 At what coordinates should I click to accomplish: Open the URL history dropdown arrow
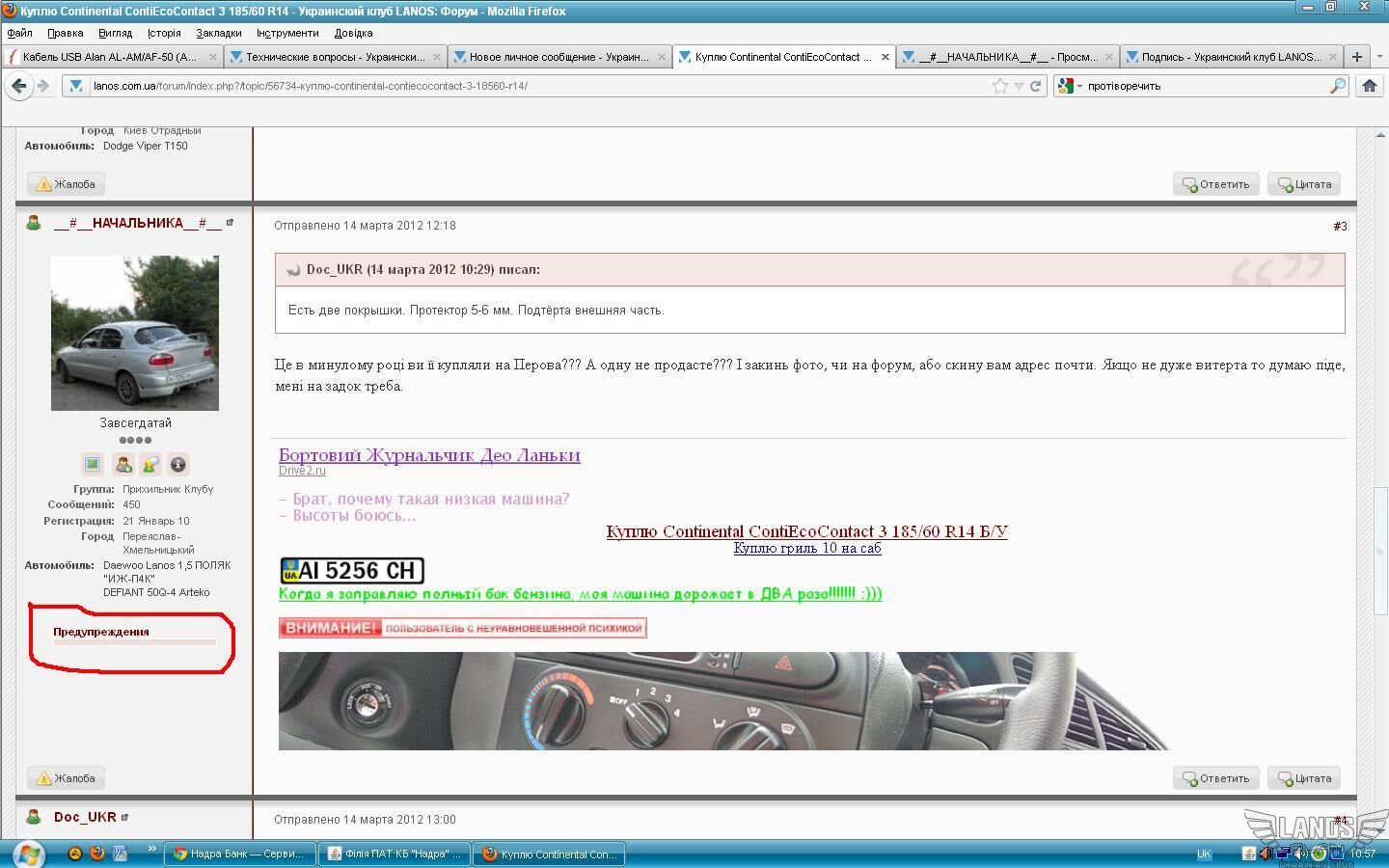(1019, 86)
